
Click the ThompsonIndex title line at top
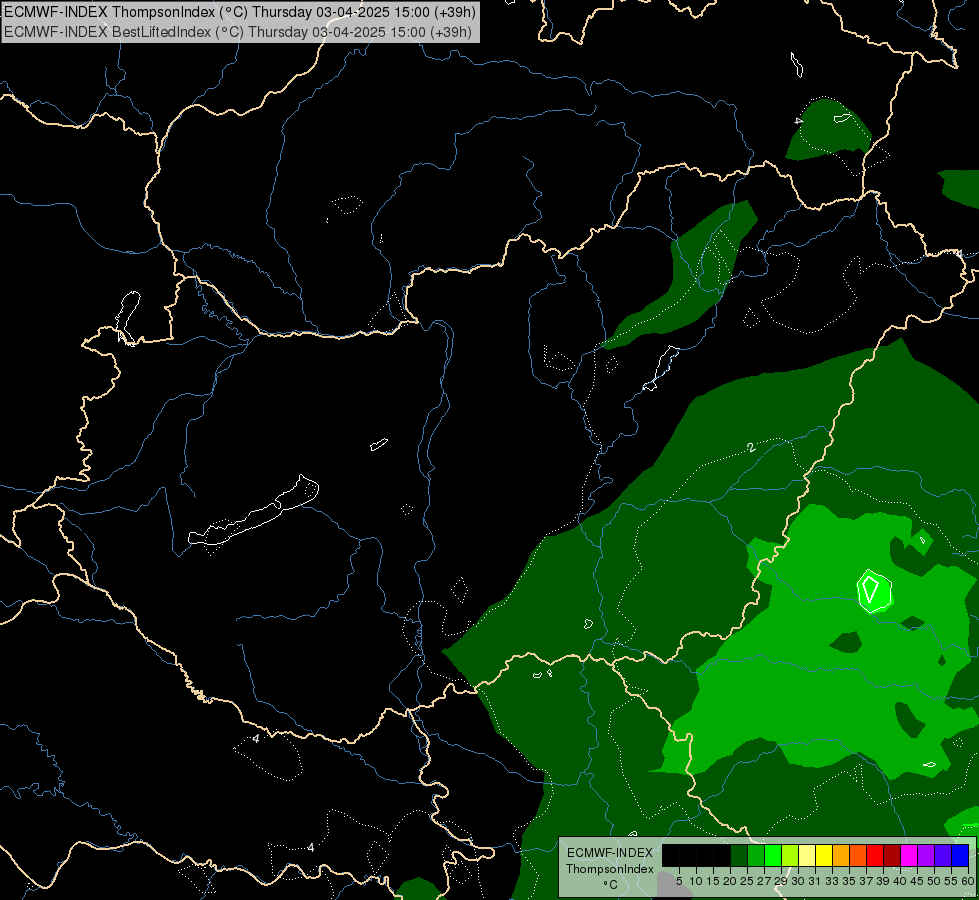[x=240, y=12]
